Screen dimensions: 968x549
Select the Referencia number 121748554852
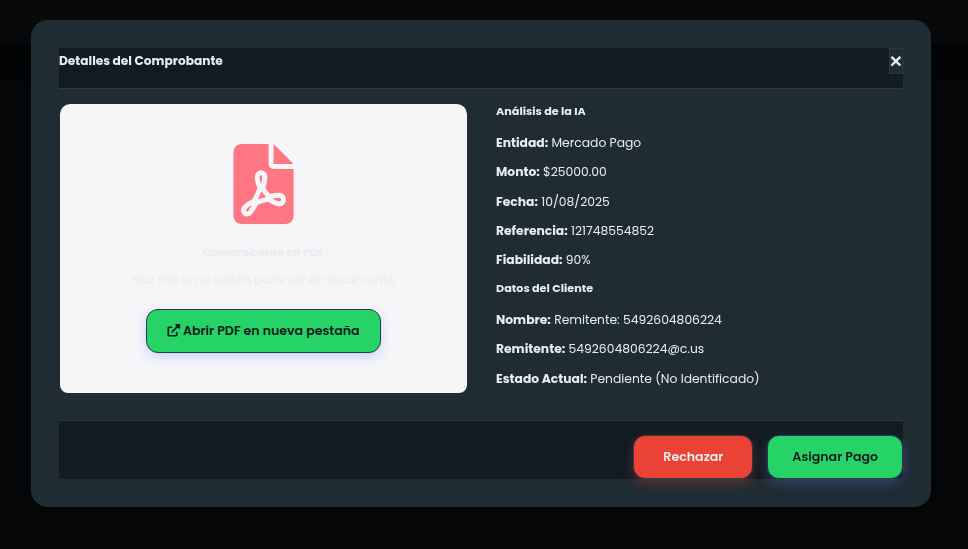tap(611, 231)
